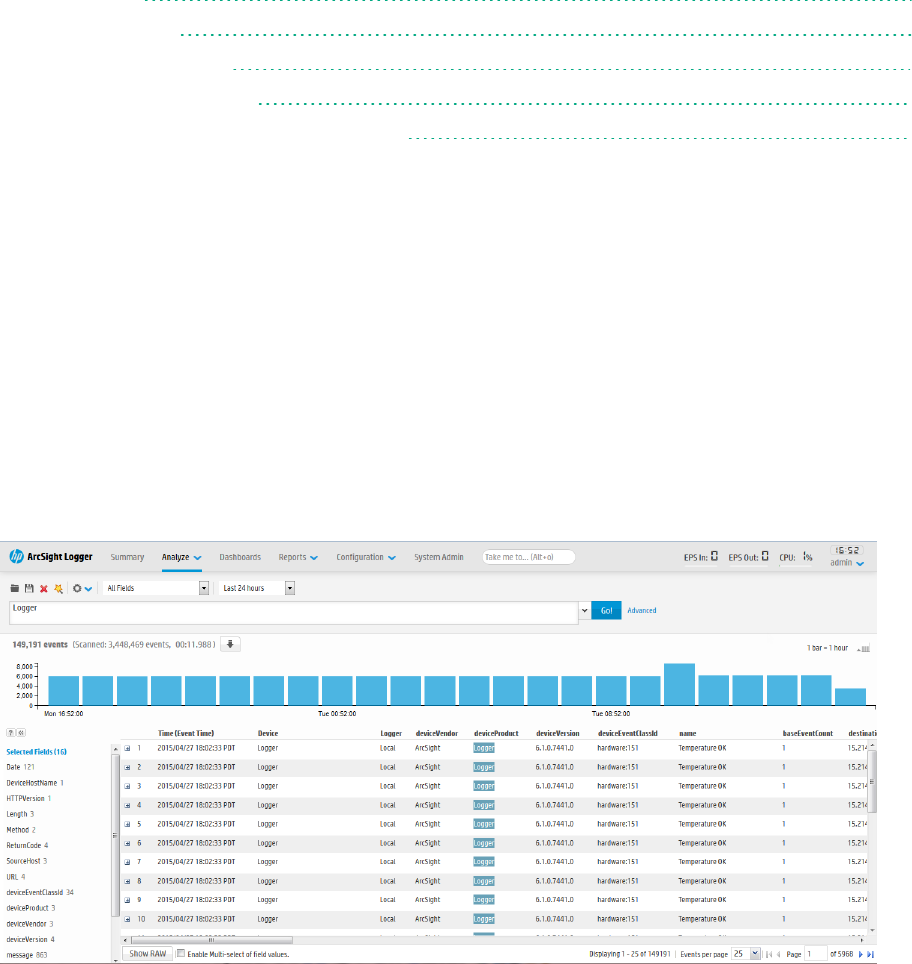
Task: Click highlighted Logger value in row 4
Action: tap(484, 805)
